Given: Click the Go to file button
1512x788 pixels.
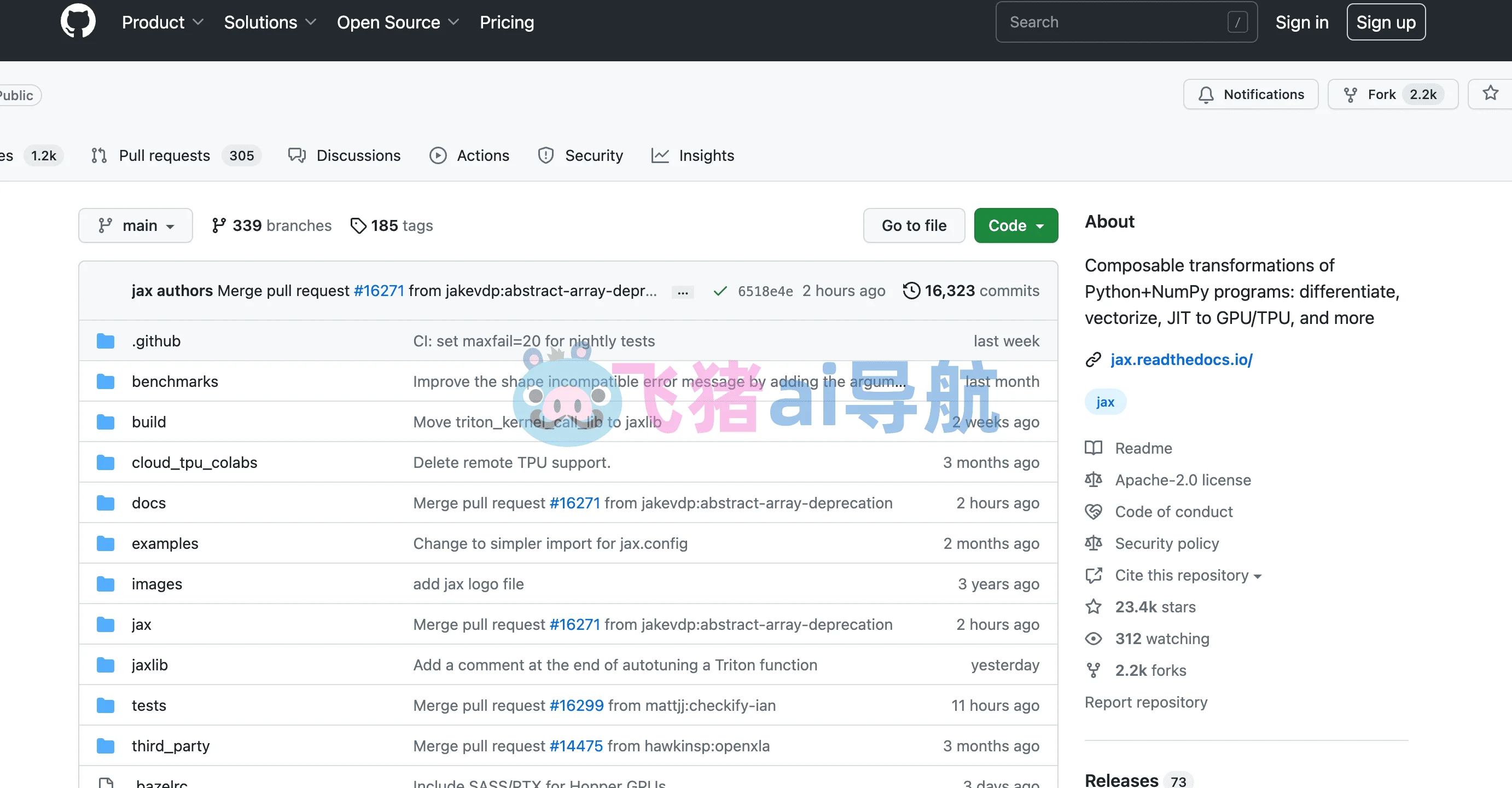Looking at the screenshot, I should click(914, 225).
